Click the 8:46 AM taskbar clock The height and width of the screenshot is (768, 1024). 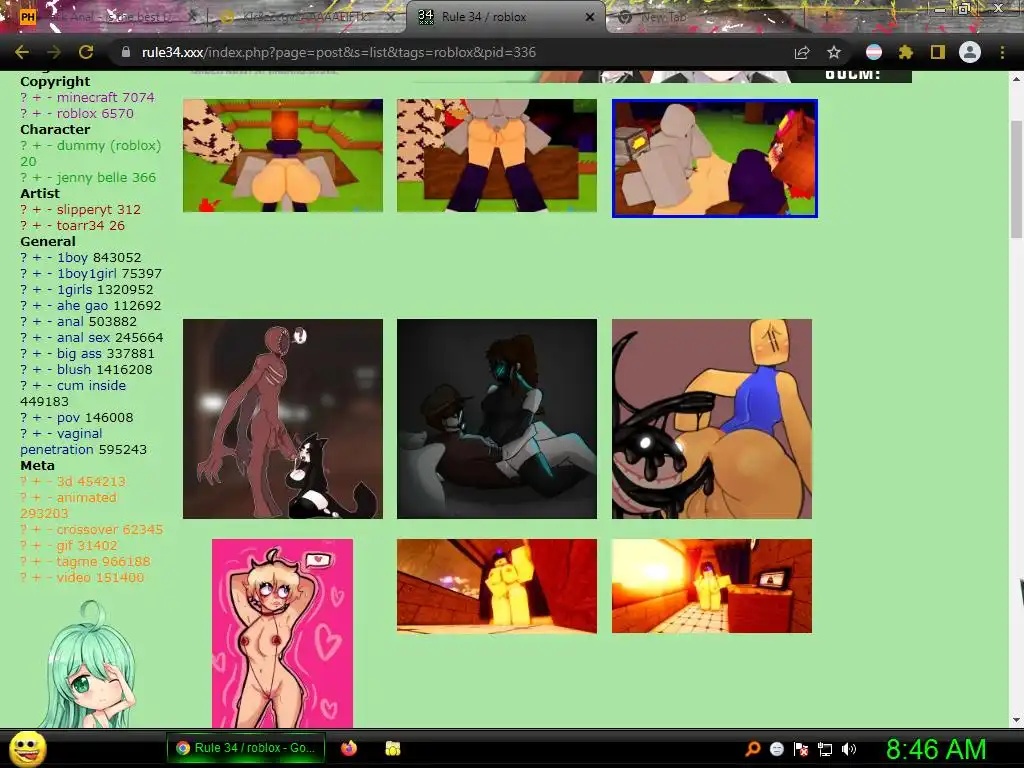[936, 749]
